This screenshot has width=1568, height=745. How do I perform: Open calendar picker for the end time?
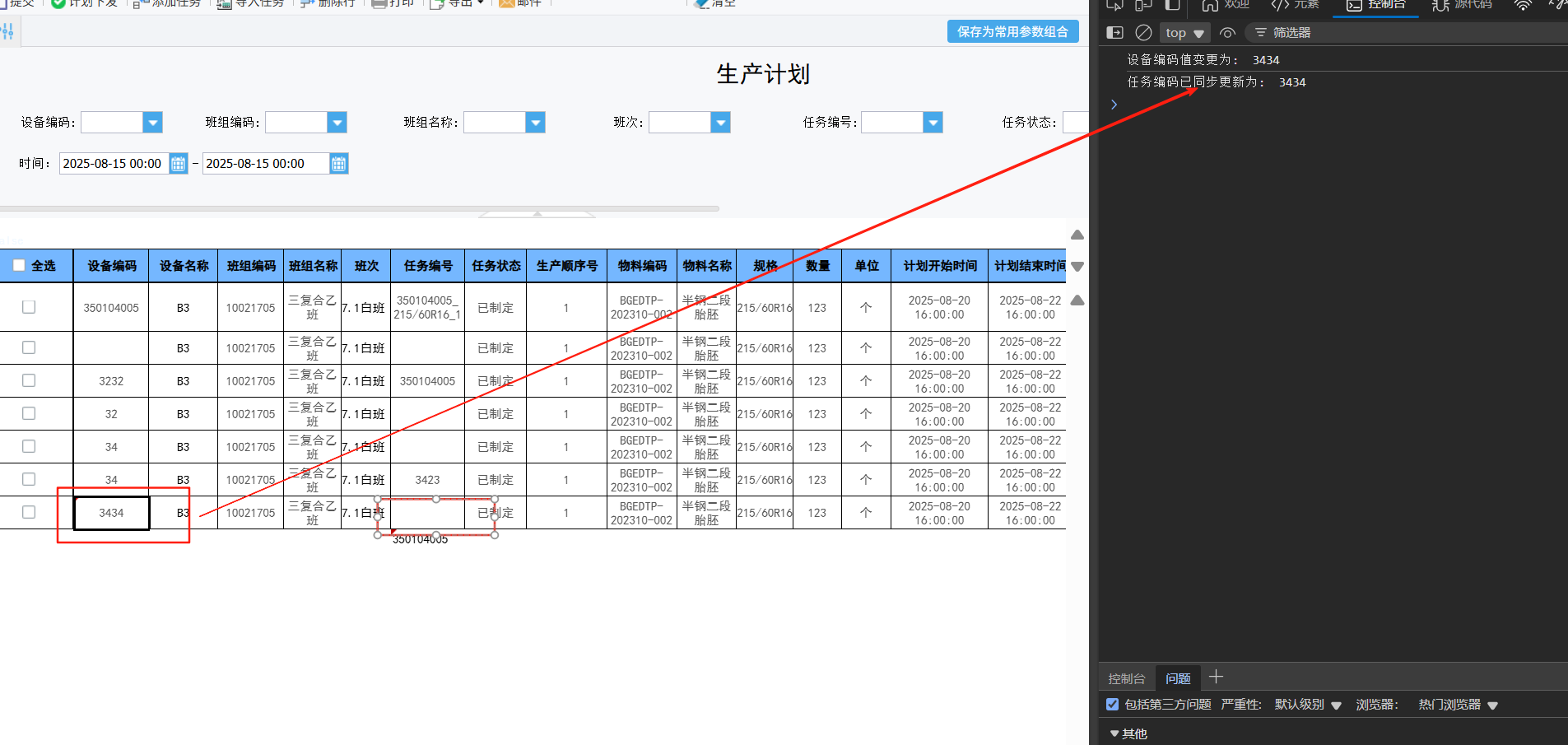pyautogui.click(x=338, y=164)
